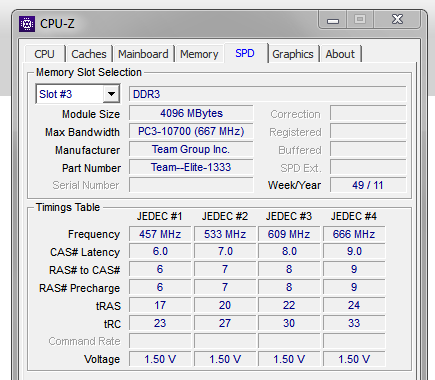
Task: Click JEDEC #4 Voltage 1.50 V cell
Action: point(354,359)
